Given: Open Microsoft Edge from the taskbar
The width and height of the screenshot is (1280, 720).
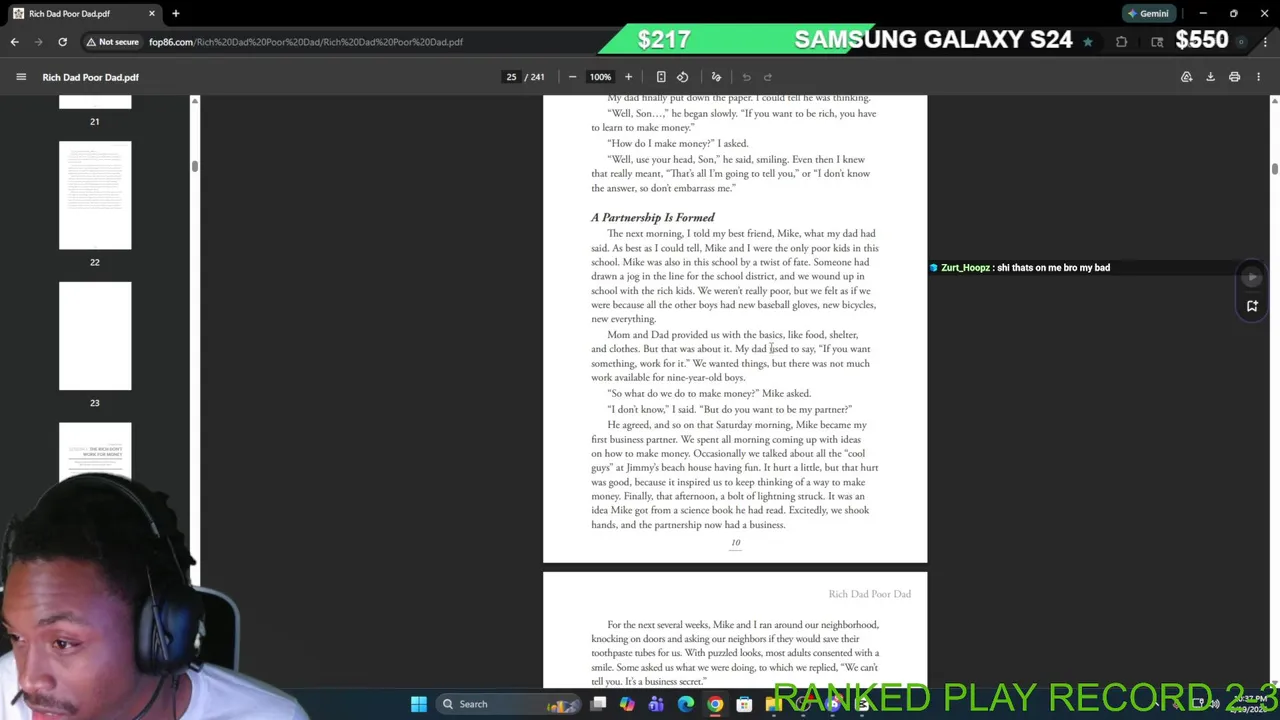Looking at the screenshot, I should (x=685, y=704).
